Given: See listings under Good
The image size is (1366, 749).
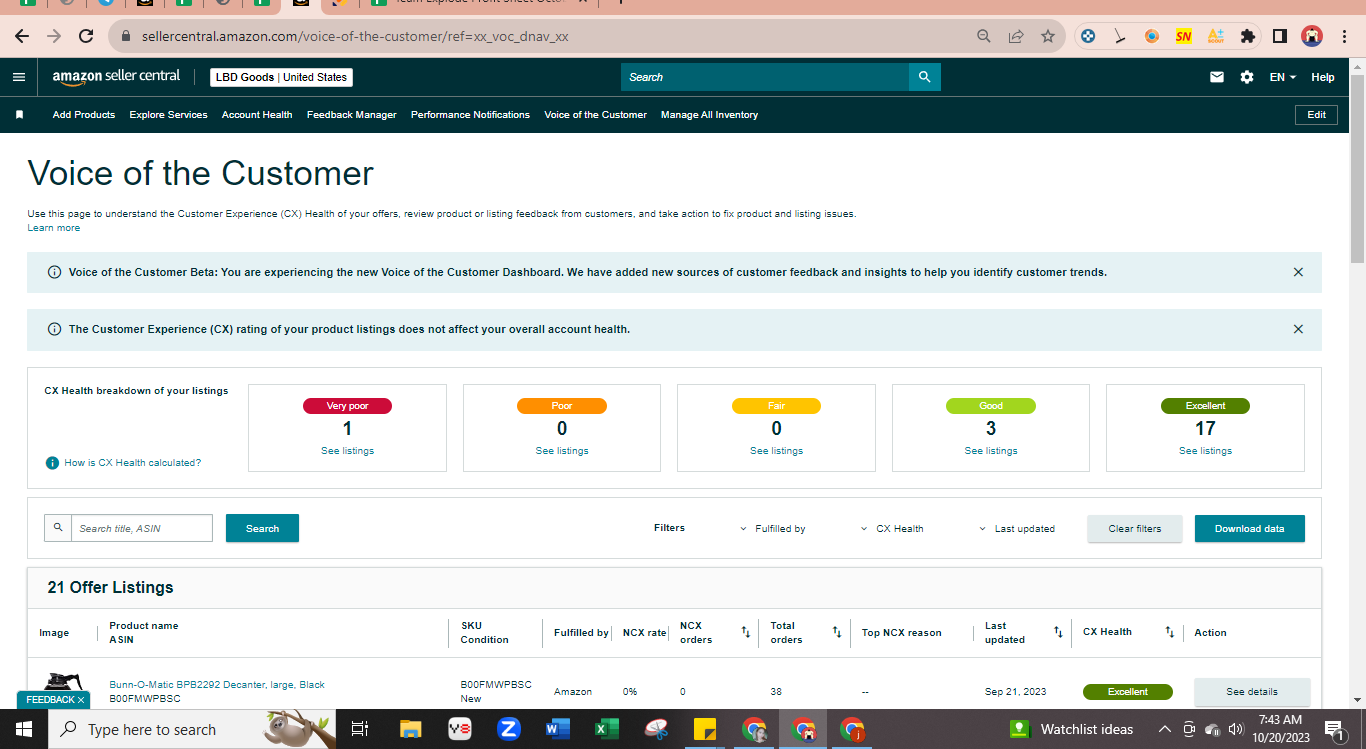Looking at the screenshot, I should pos(991,451).
